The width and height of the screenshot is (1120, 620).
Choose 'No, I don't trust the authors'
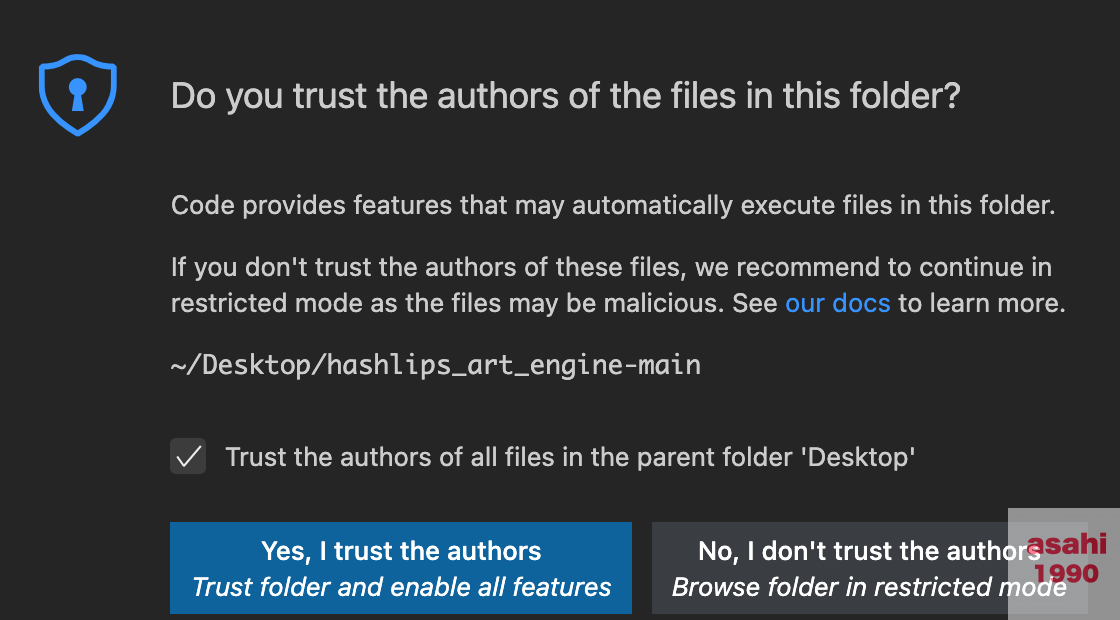pyautogui.click(x=869, y=568)
